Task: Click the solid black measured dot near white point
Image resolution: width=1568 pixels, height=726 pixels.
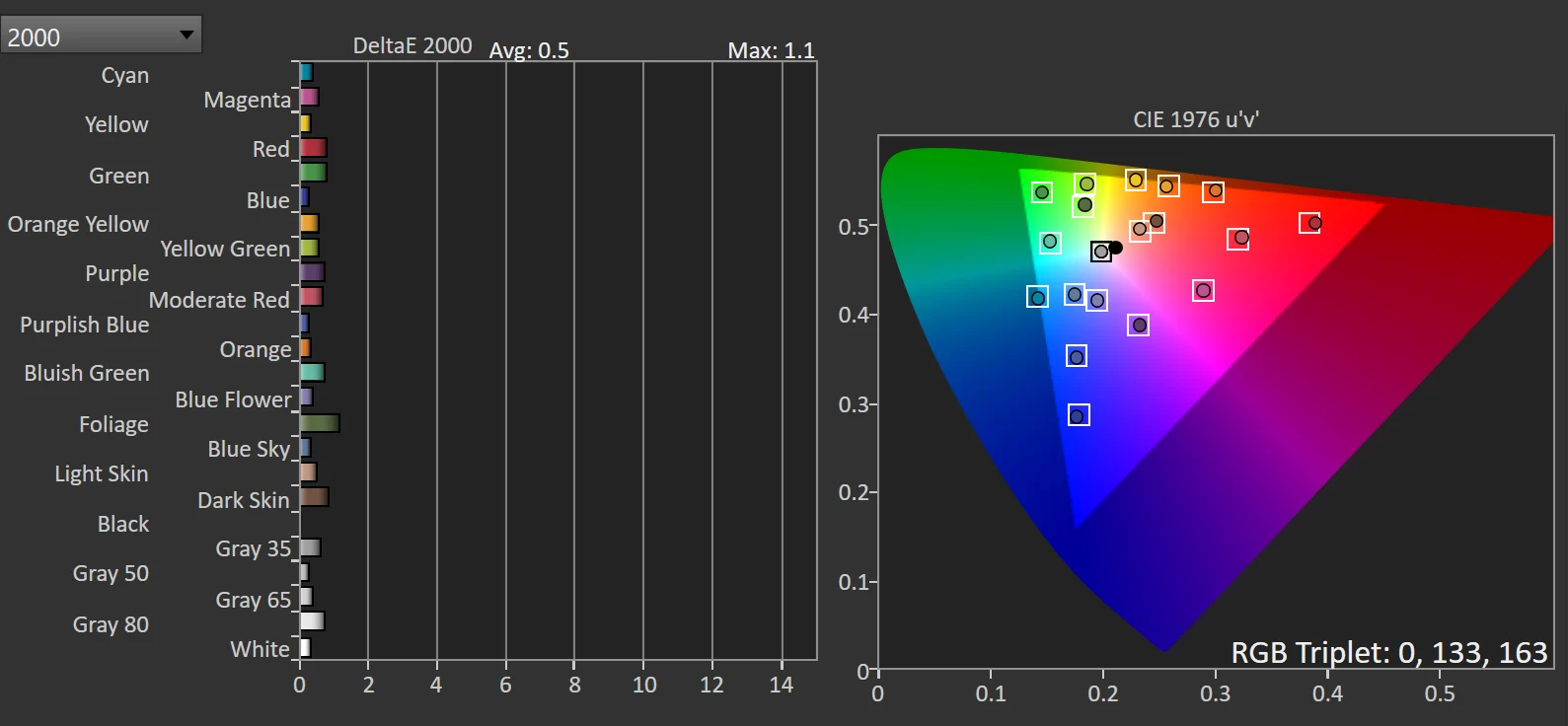Action: [x=1116, y=248]
